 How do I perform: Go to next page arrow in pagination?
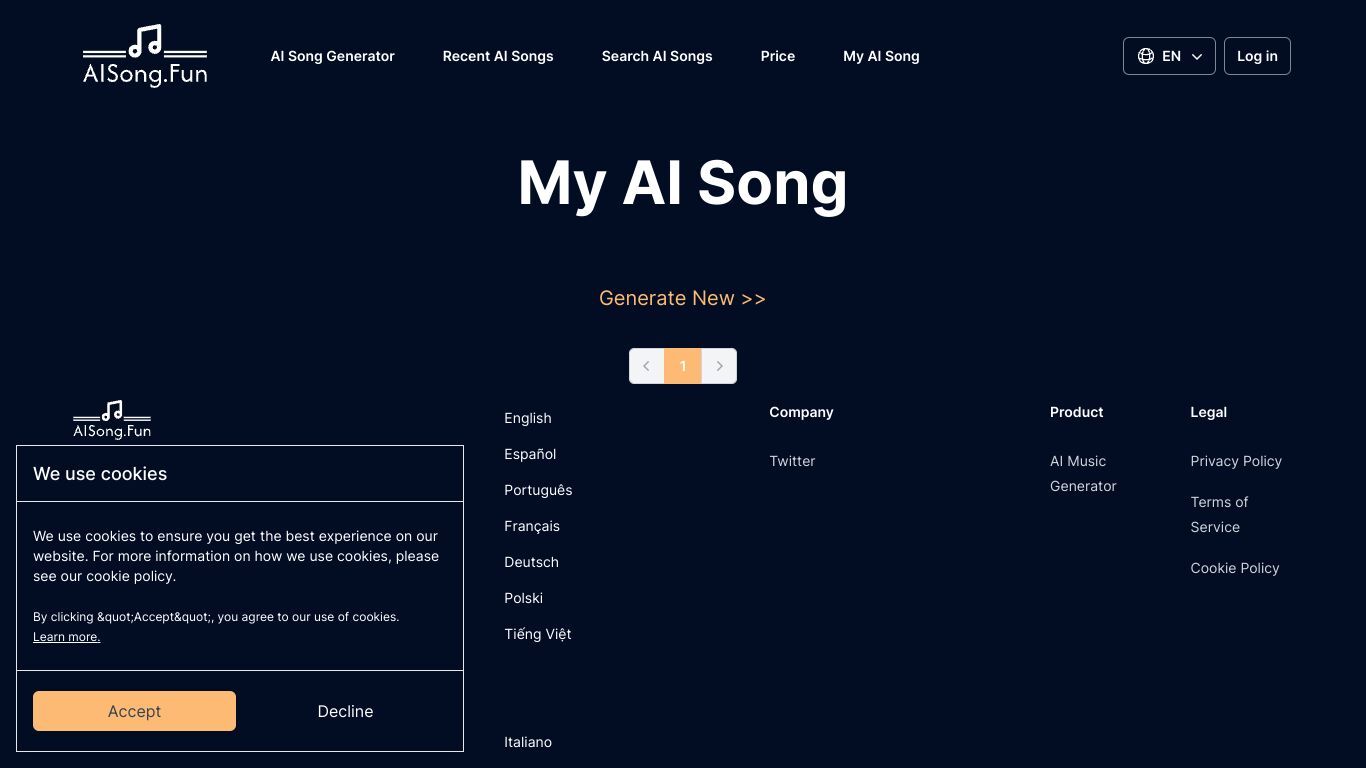[x=719, y=366]
